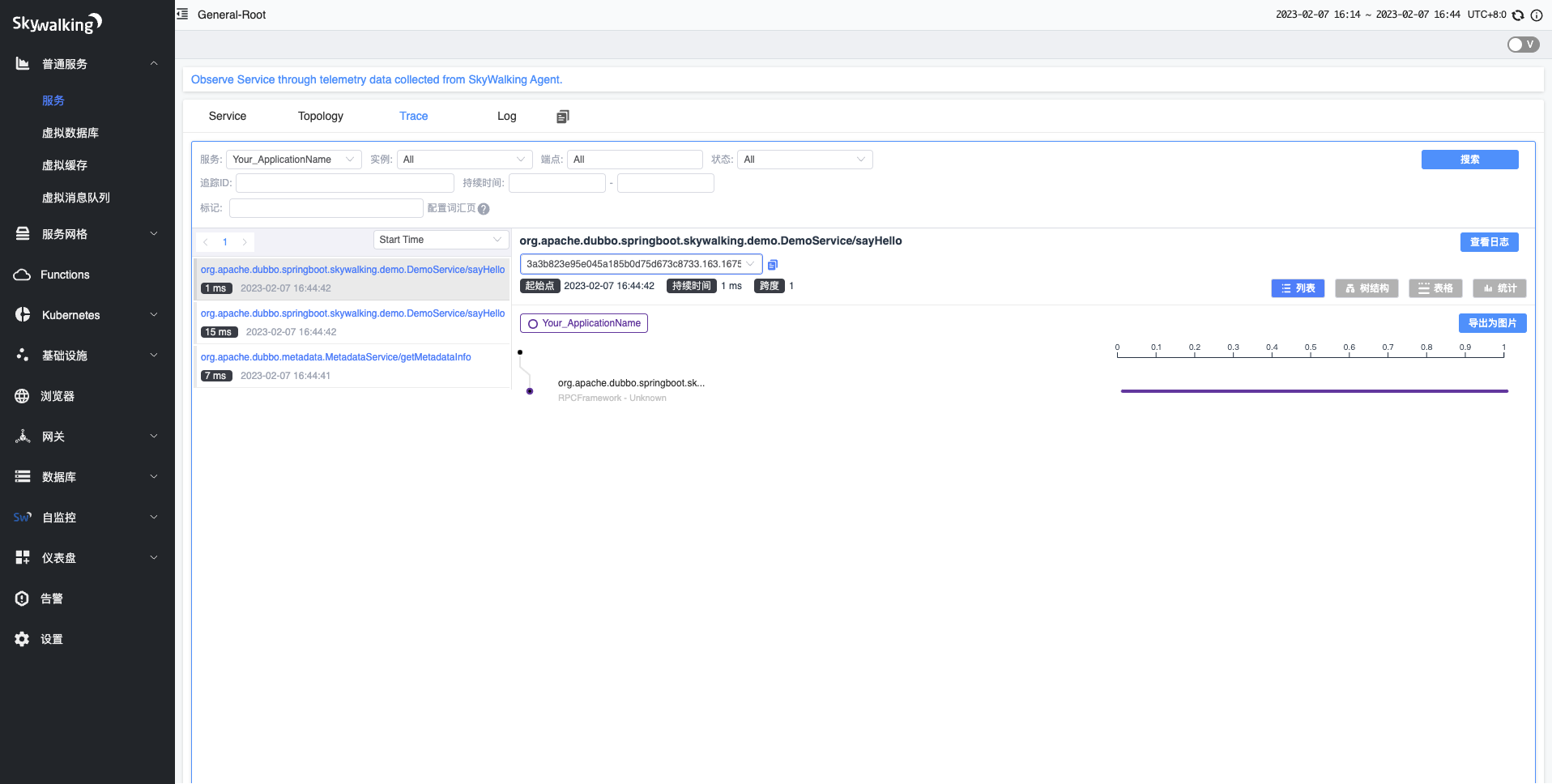Open the settings gear in the sidebar
Viewport: 1552px width, 784px height.
tap(23, 639)
